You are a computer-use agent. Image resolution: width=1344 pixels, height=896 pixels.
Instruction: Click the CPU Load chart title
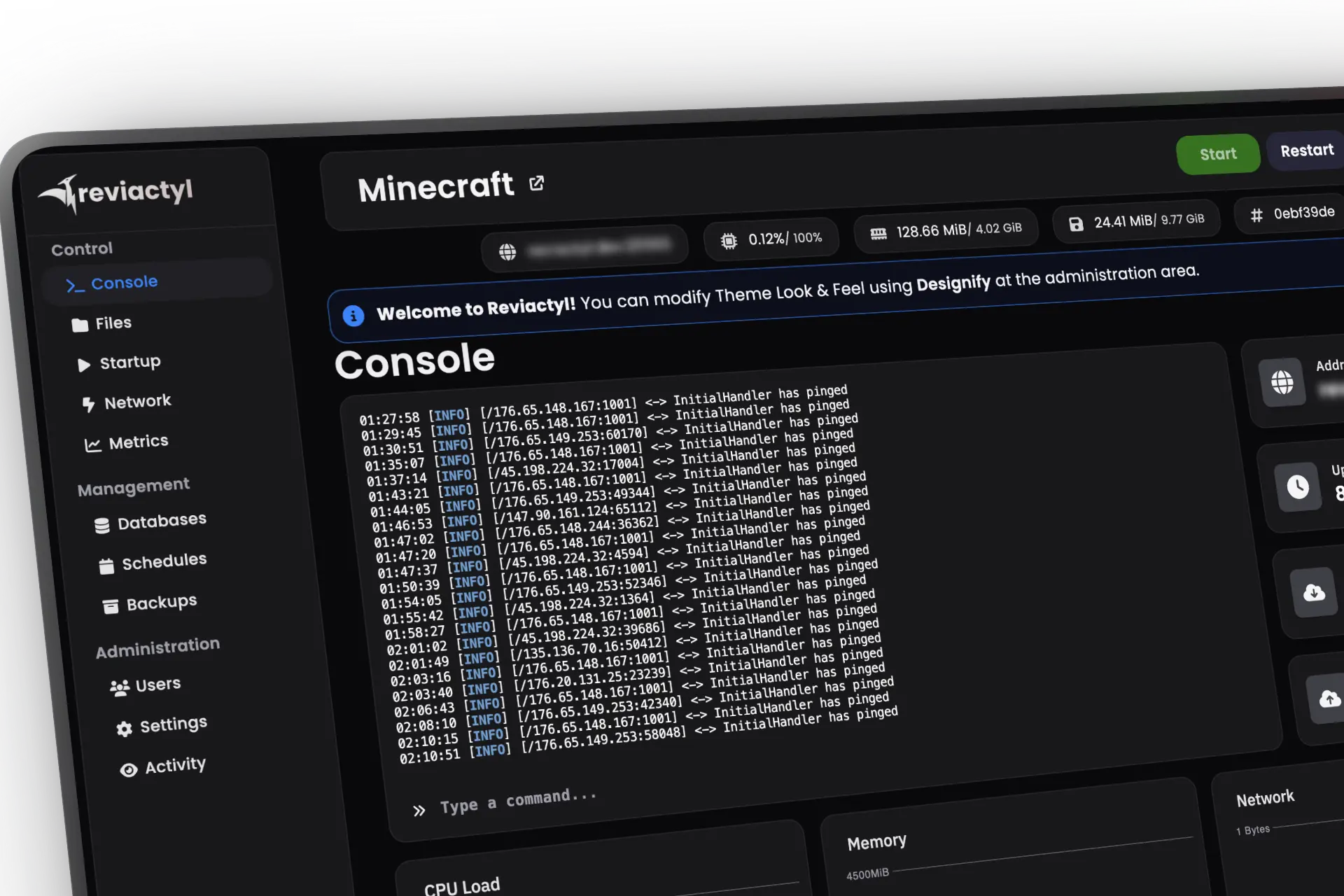point(462,888)
